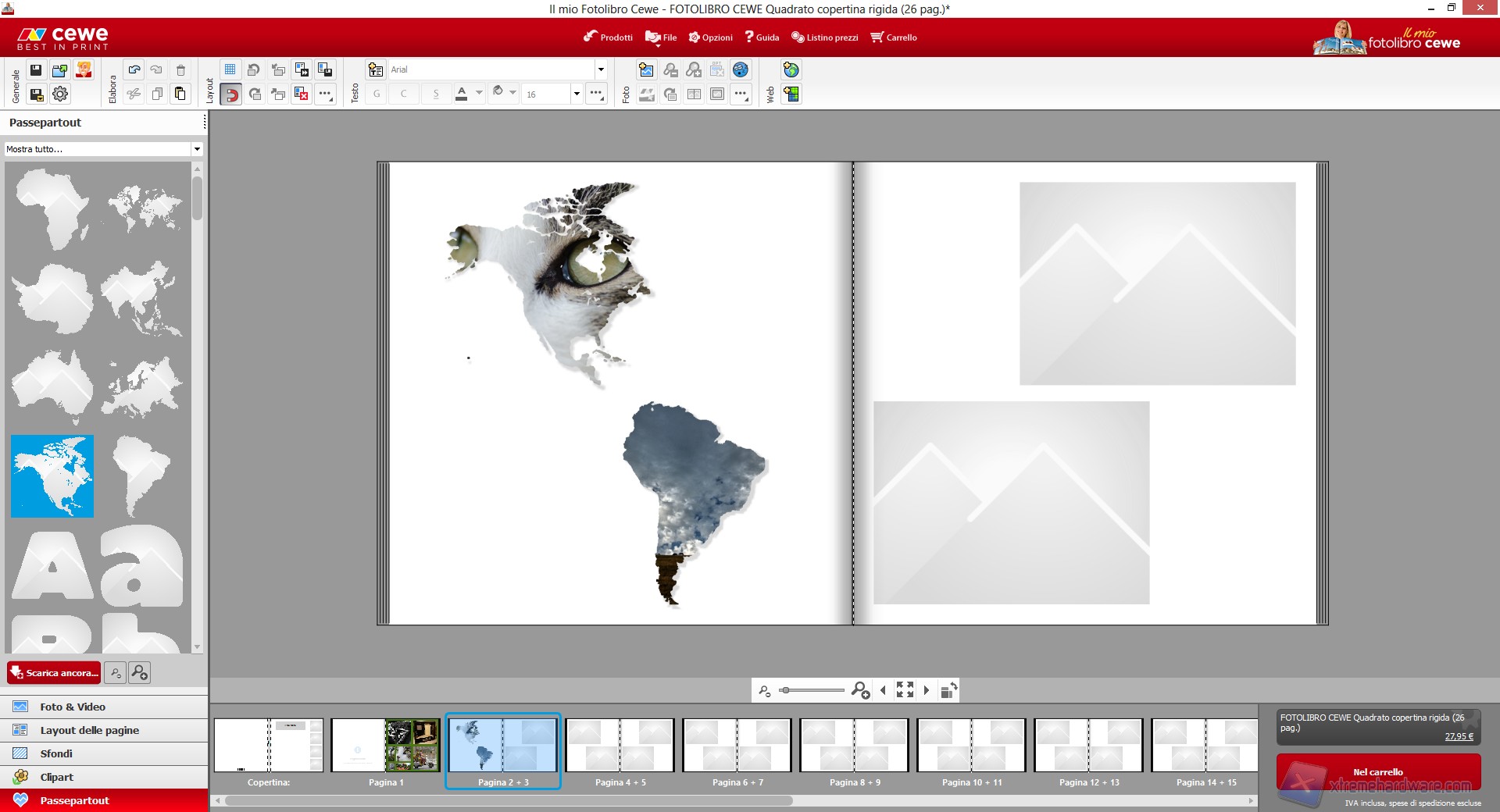Click the settings gear icon in Generale

pos(60,94)
